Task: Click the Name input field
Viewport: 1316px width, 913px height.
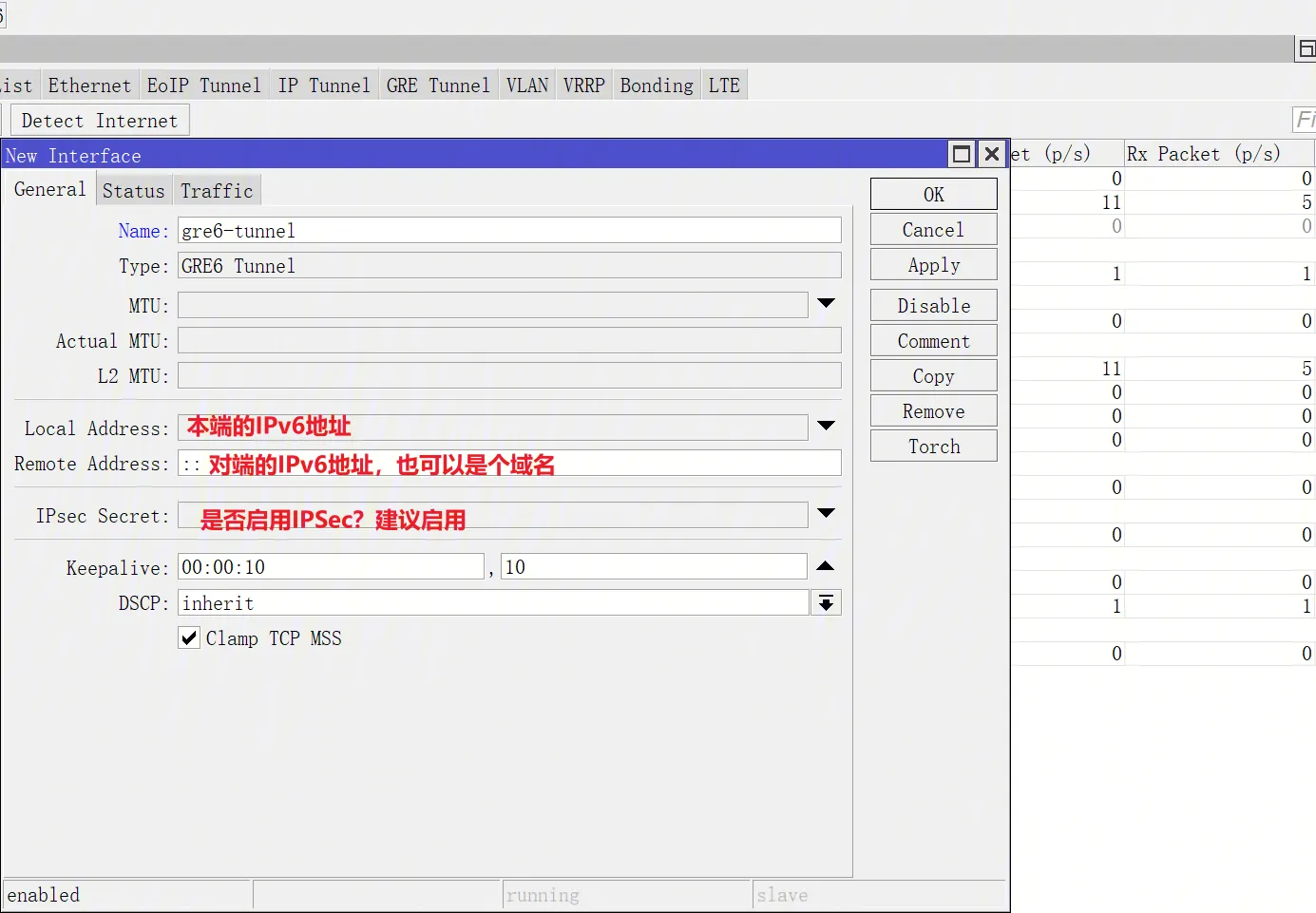Action: 508,231
